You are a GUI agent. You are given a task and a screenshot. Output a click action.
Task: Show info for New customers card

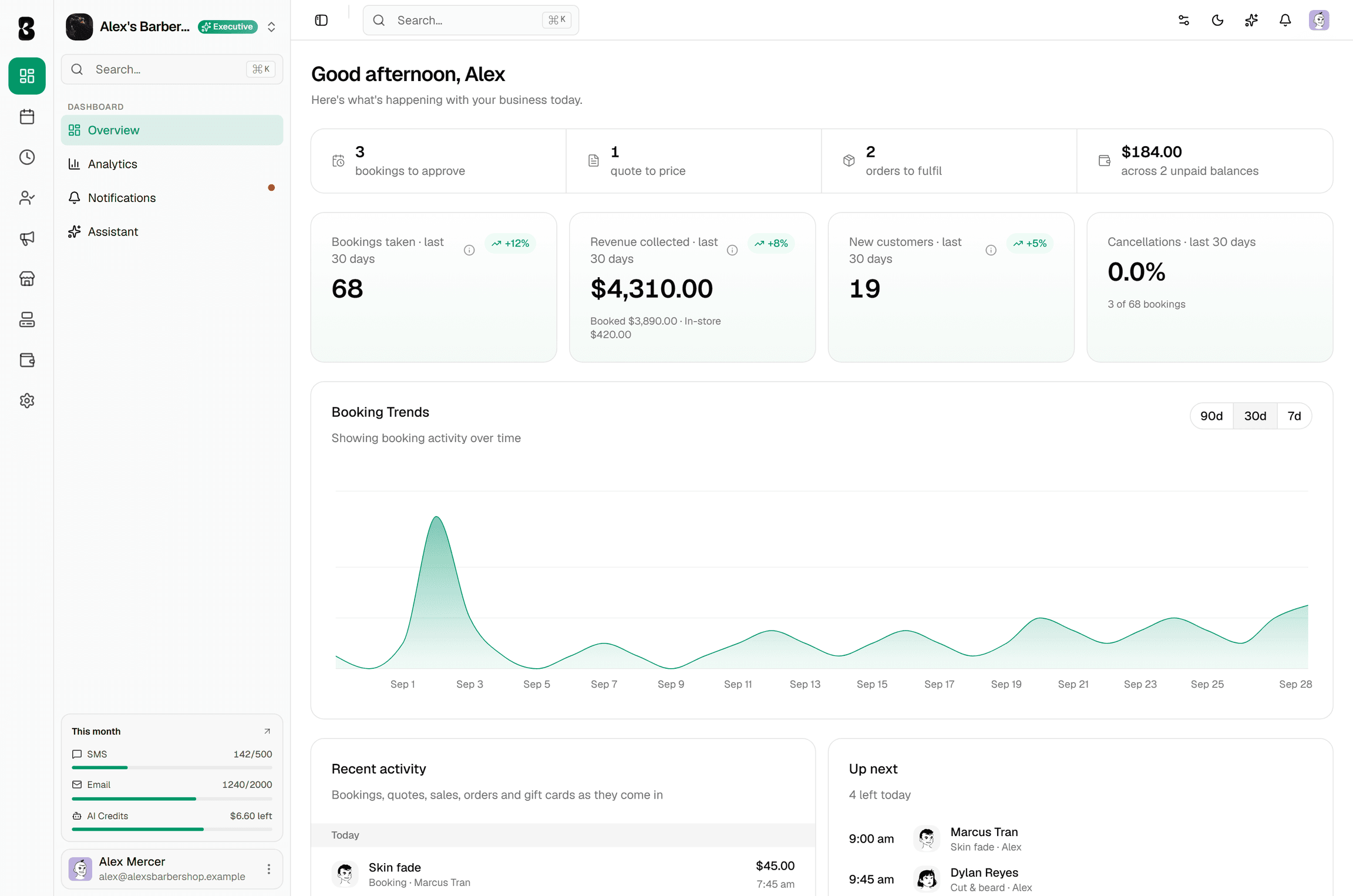pos(991,250)
